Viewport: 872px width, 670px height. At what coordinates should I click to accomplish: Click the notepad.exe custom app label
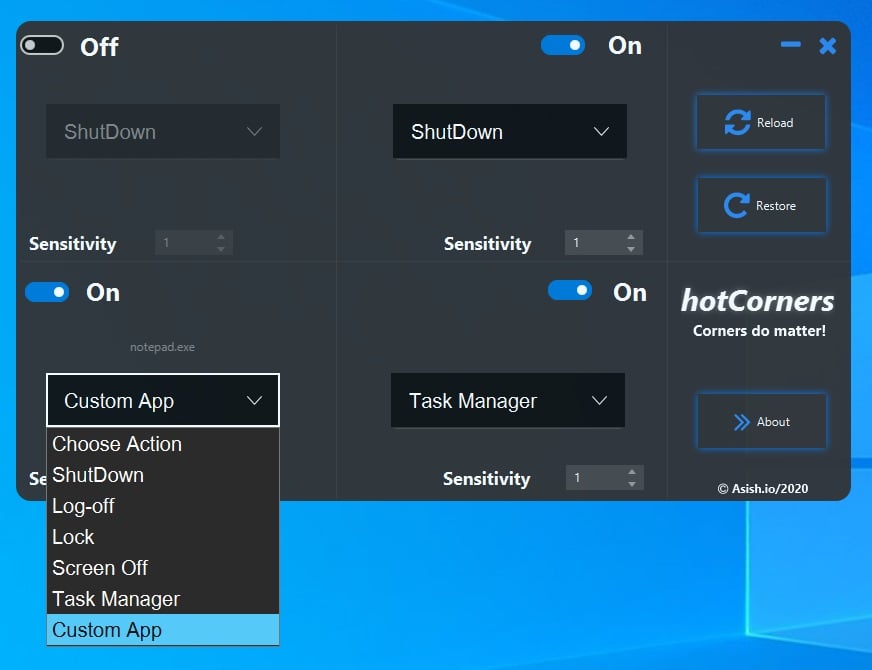coord(162,347)
